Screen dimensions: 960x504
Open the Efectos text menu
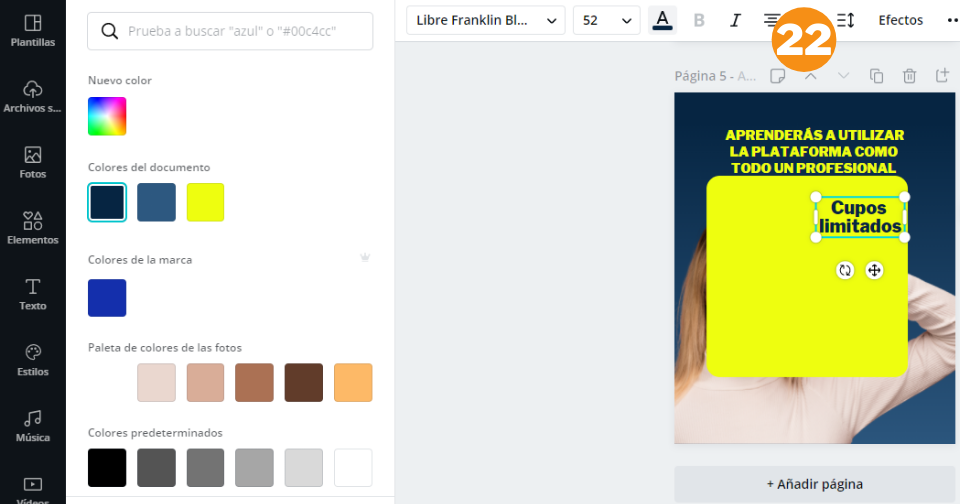[900, 20]
